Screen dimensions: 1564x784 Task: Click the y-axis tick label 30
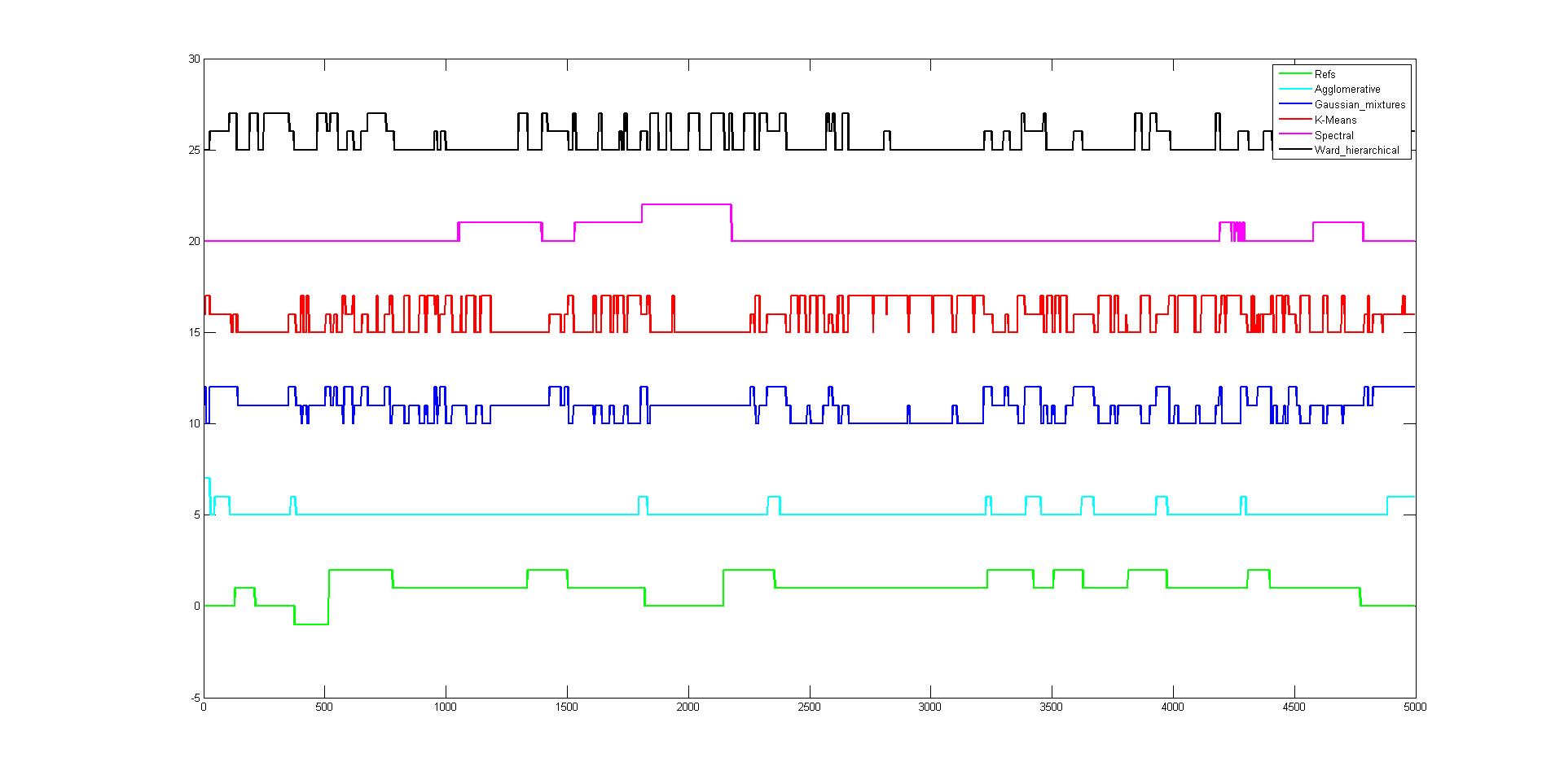pyautogui.click(x=193, y=59)
